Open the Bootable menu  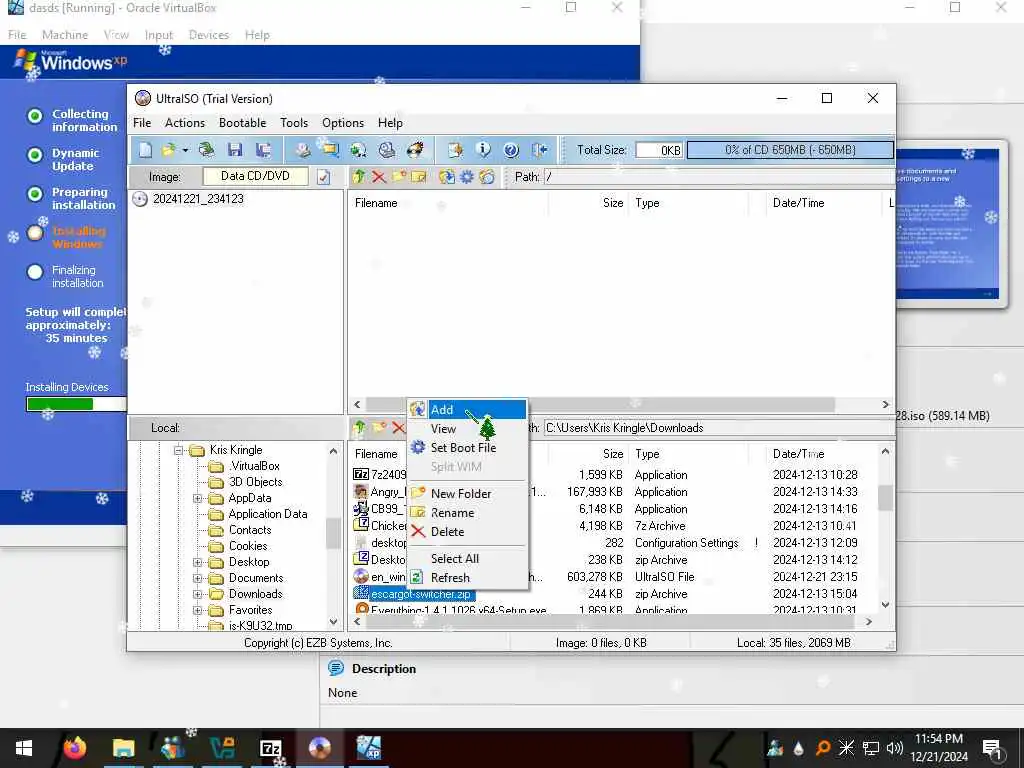click(242, 123)
